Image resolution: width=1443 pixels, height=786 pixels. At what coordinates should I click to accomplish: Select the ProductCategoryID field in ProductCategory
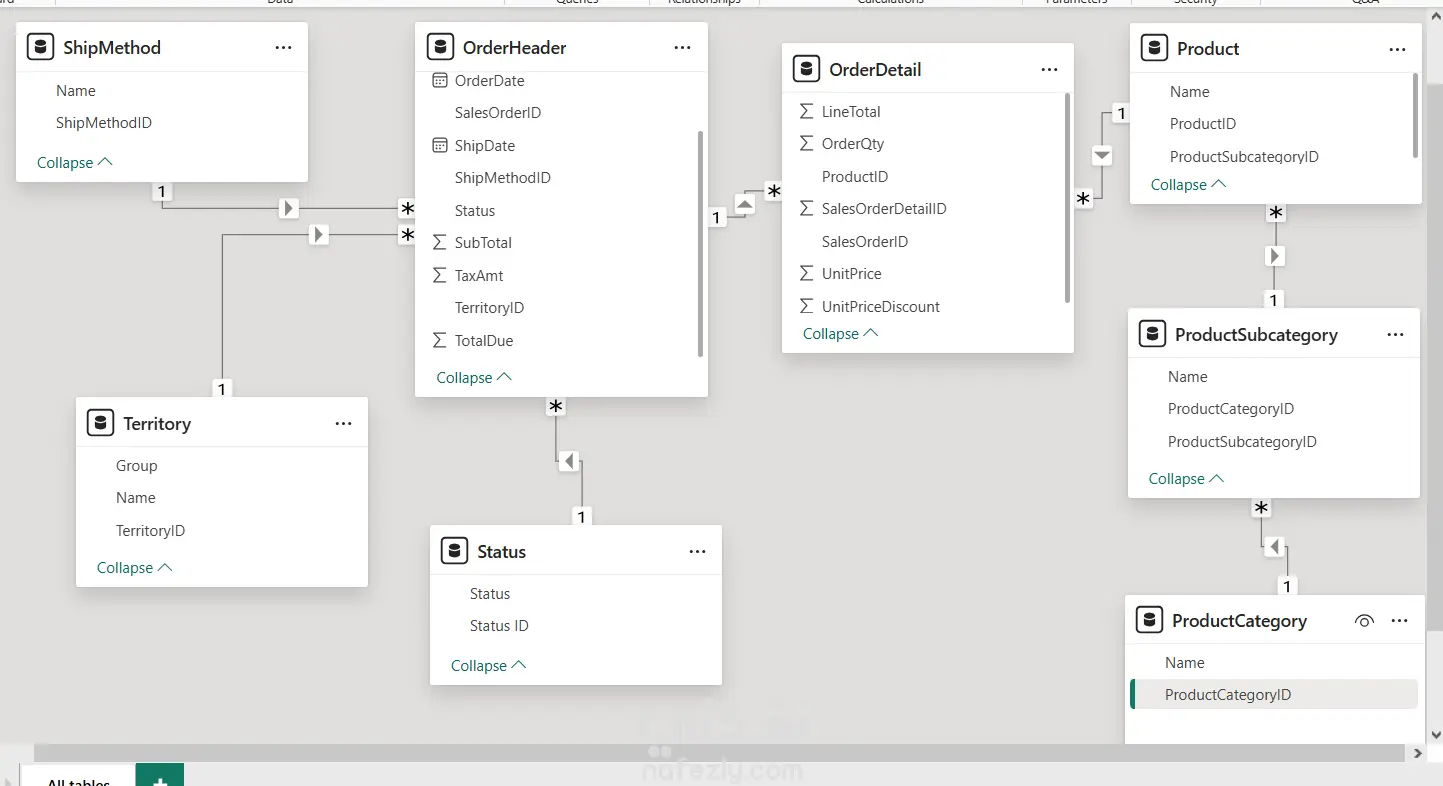(x=1227, y=695)
